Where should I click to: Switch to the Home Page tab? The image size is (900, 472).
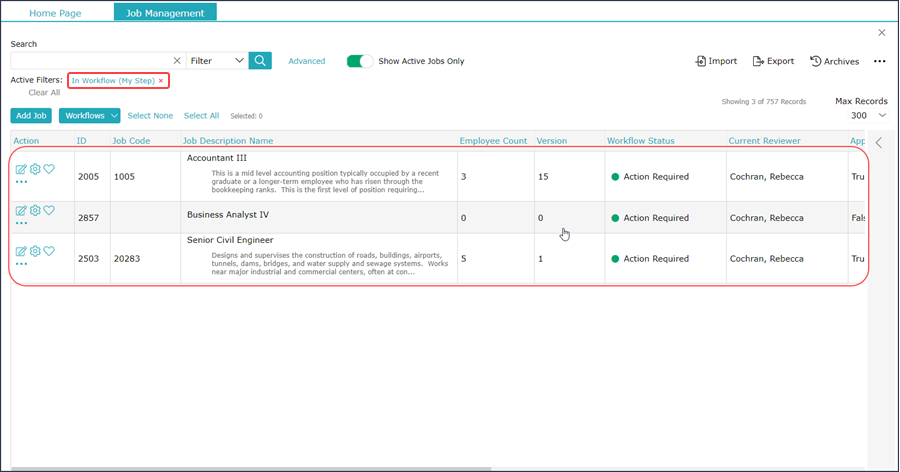pyautogui.click(x=55, y=13)
